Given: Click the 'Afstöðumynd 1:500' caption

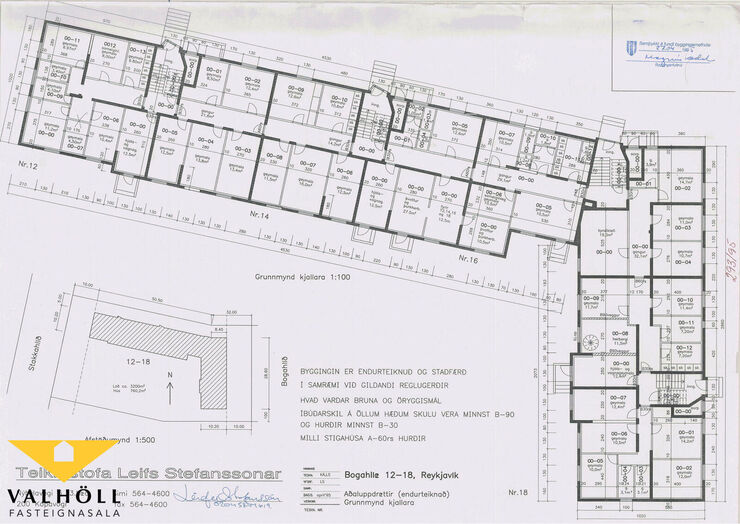Looking at the screenshot, I should point(119,440).
